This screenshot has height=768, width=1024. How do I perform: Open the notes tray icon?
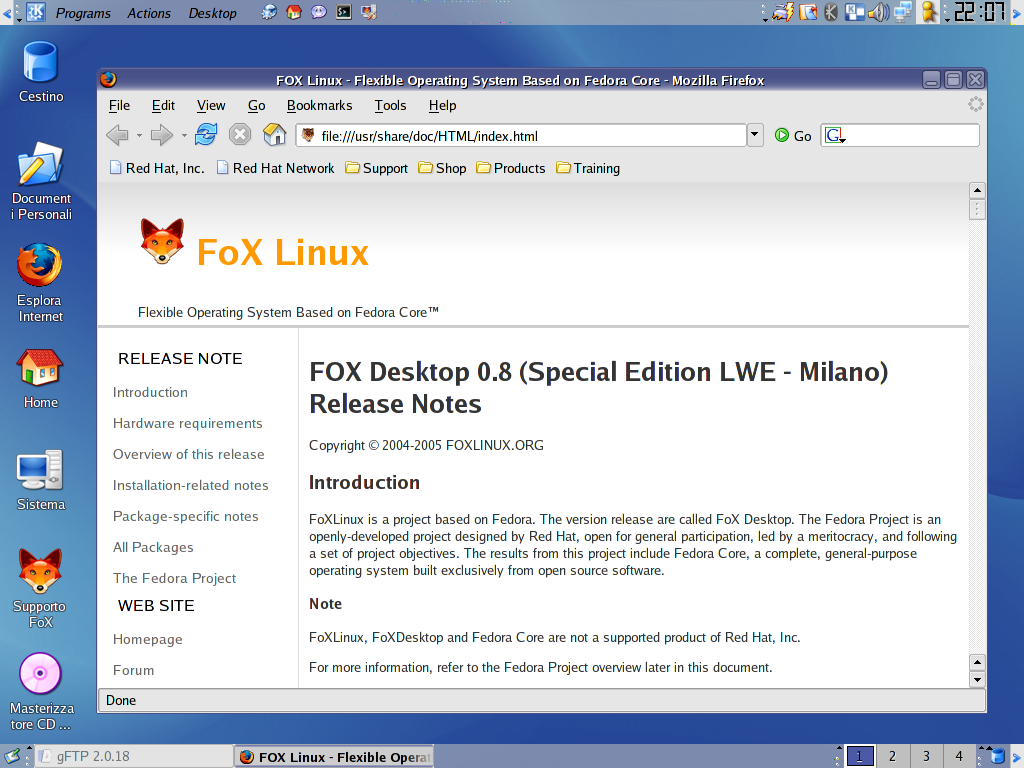click(808, 12)
